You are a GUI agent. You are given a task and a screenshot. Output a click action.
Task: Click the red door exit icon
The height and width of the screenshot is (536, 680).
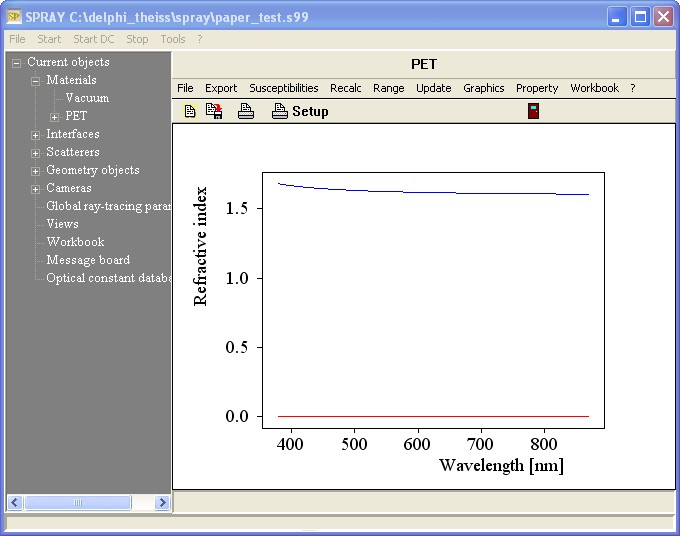534,111
